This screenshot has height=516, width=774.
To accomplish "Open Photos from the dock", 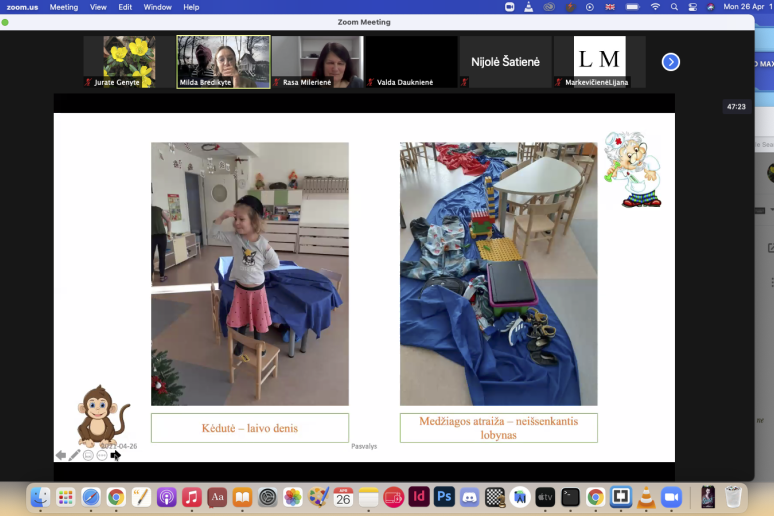I will pyautogui.click(x=293, y=497).
